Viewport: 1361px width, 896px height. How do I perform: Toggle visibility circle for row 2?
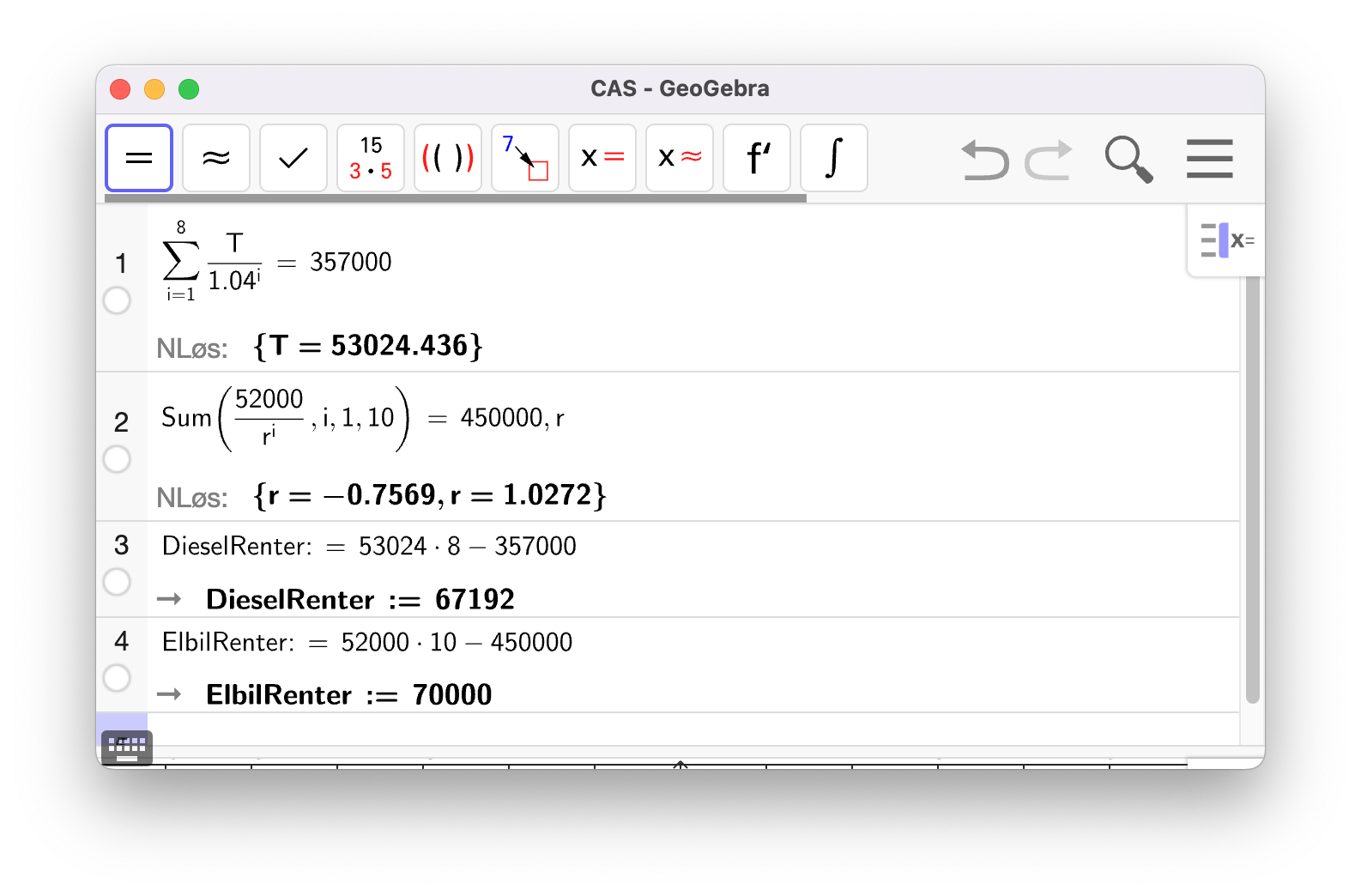pos(117,459)
